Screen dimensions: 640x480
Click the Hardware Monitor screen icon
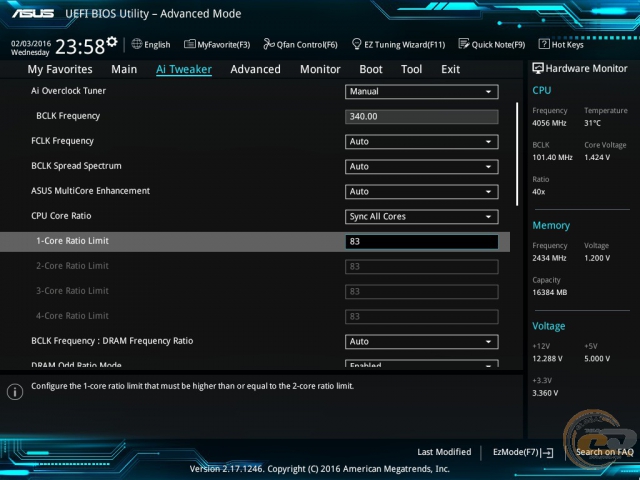(538, 68)
